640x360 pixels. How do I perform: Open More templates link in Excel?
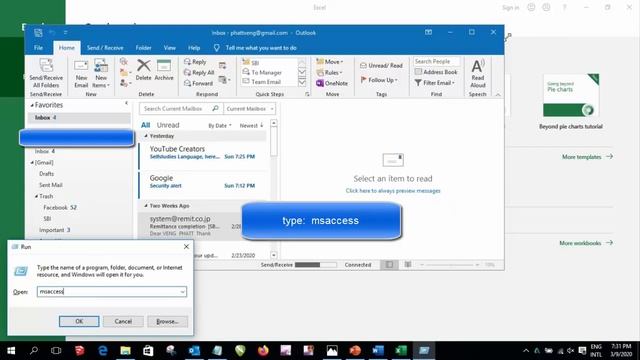pos(587,157)
